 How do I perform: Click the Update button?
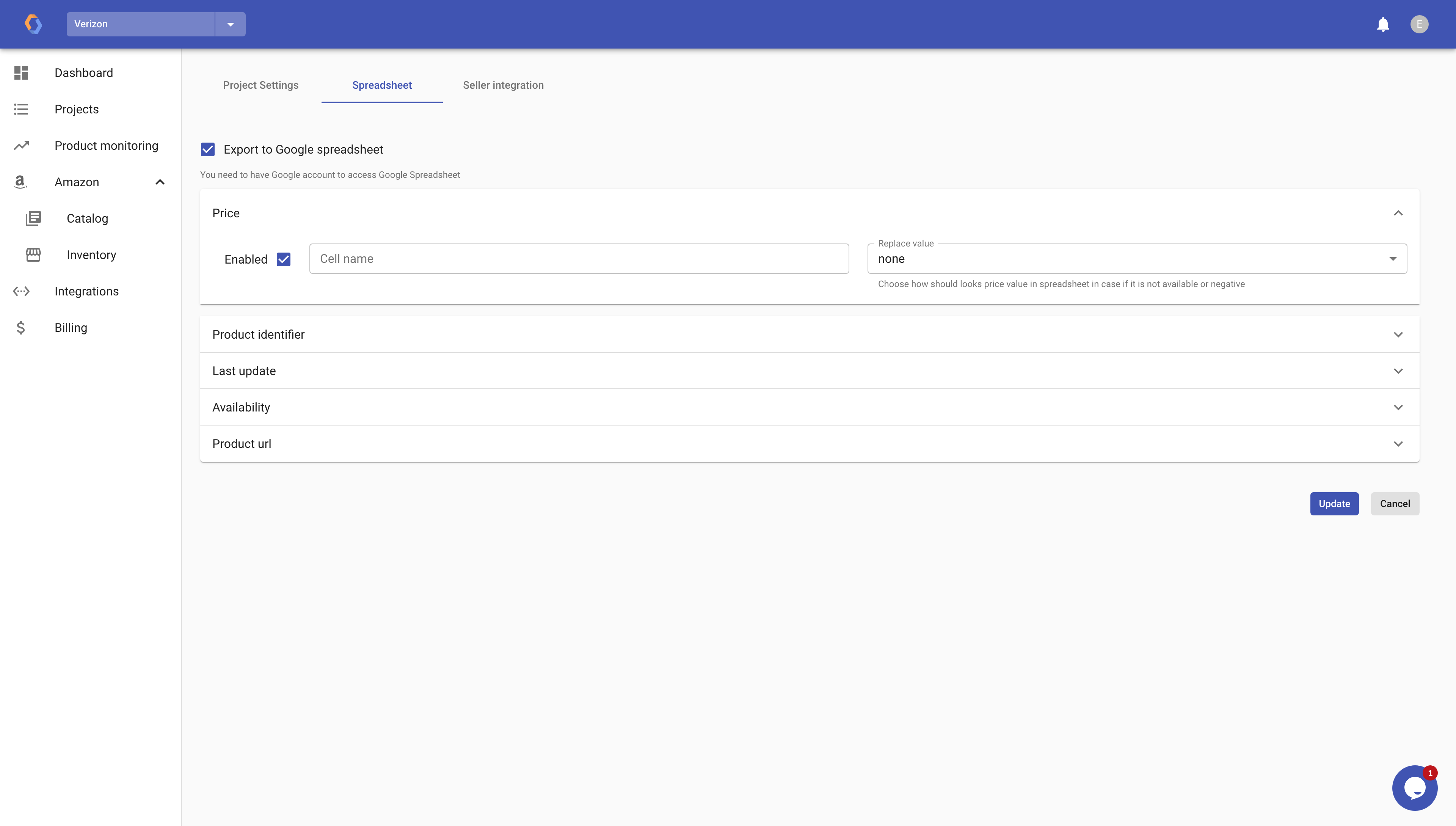[1334, 504]
